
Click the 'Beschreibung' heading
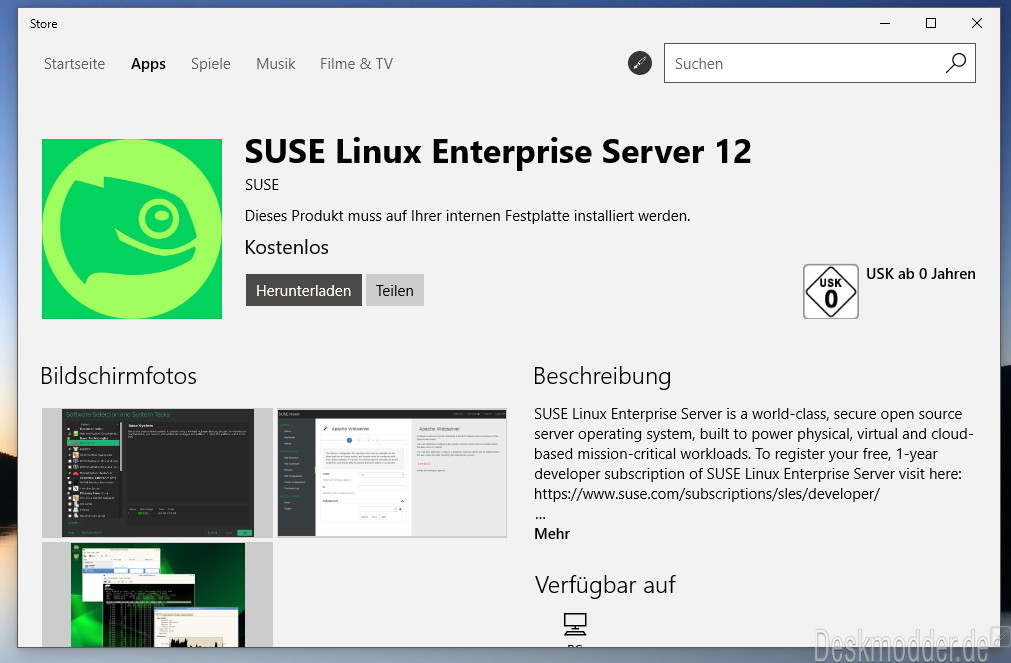(602, 376)
